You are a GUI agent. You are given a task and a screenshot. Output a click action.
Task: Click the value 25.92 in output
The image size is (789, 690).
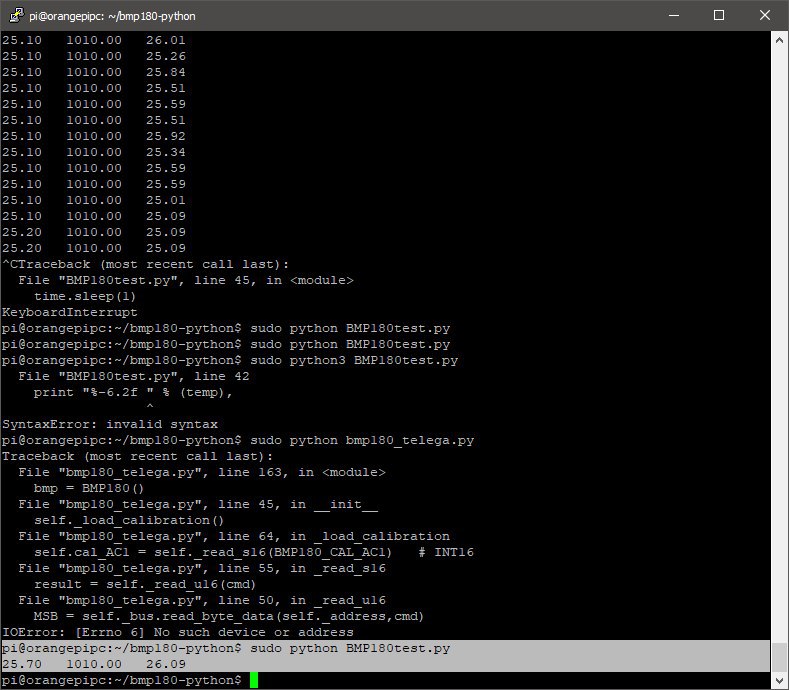[166, 136]
